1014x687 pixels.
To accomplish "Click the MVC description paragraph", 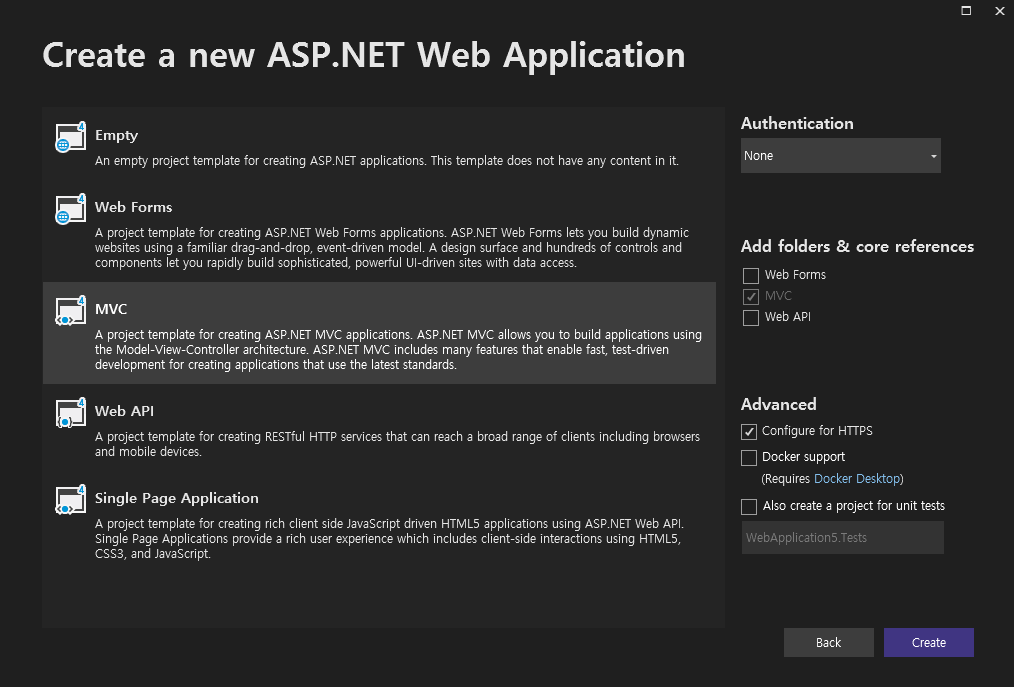I will pyautogui.click(x=398, y=349).
